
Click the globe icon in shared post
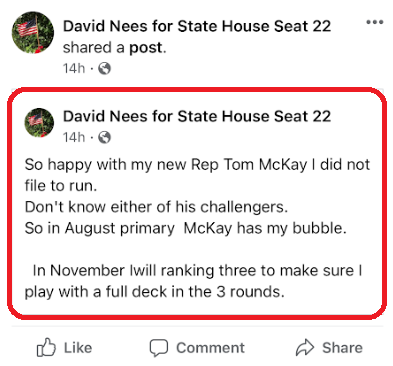click(104, 137)
